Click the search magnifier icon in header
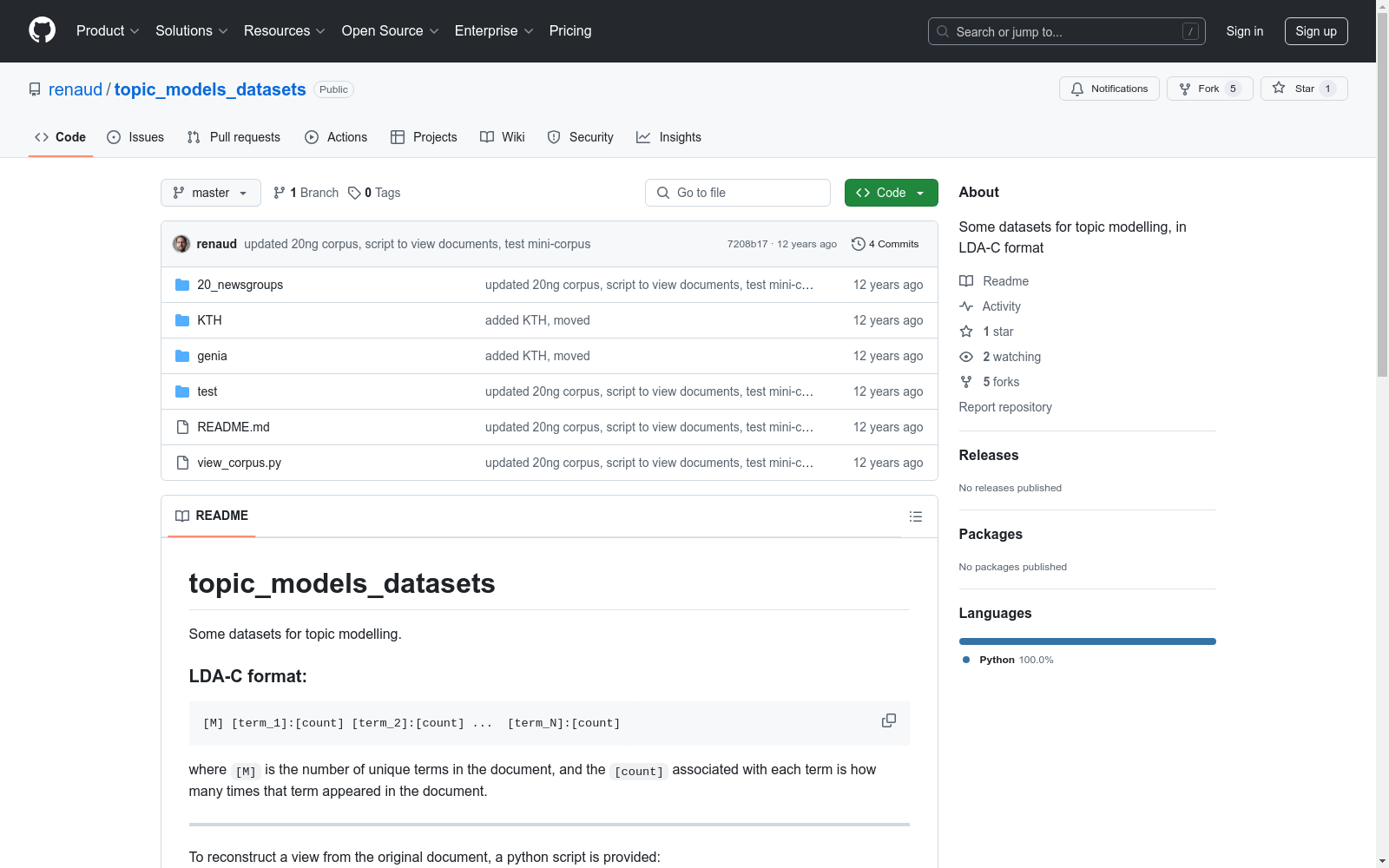1389x868 pixels. click(943, 31)
